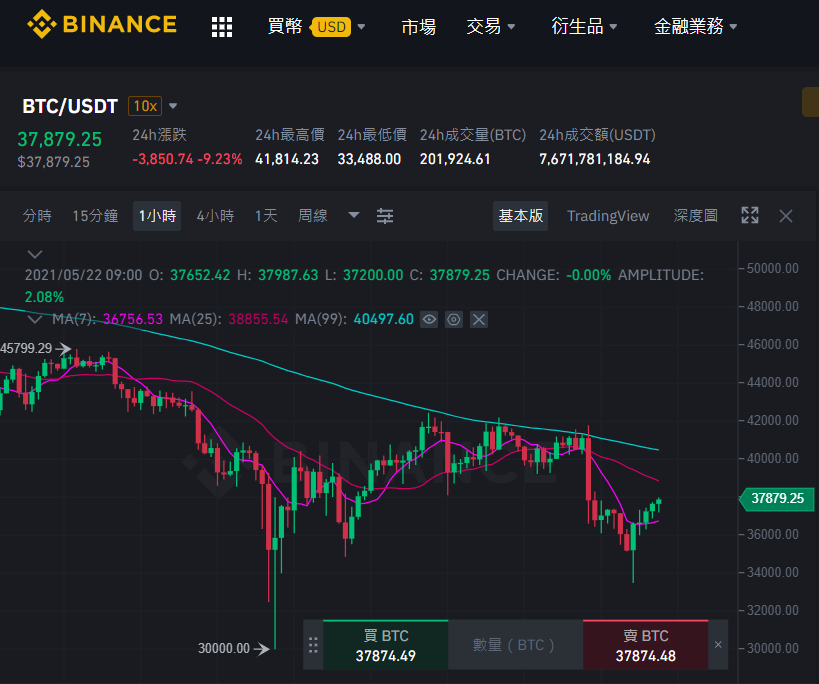Click 賣 BTC button at 37874.48

(x=646, y=645)
